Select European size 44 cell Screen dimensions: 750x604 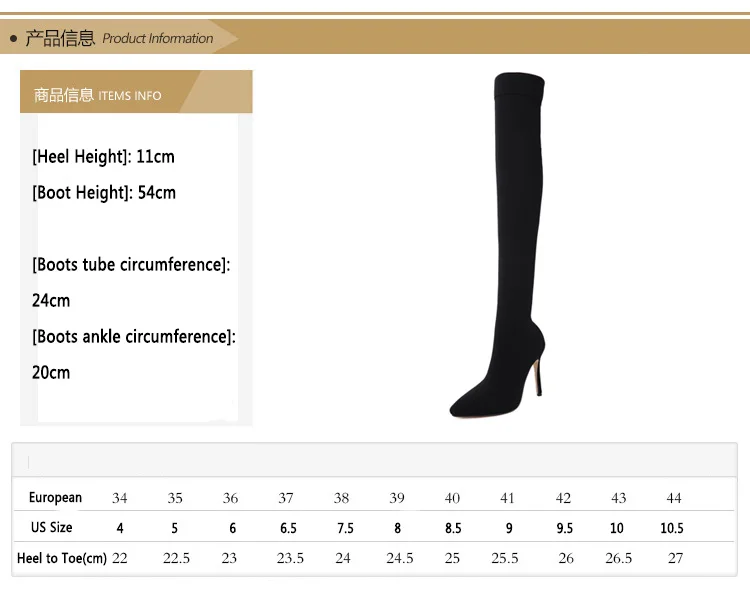pos(674,498)
